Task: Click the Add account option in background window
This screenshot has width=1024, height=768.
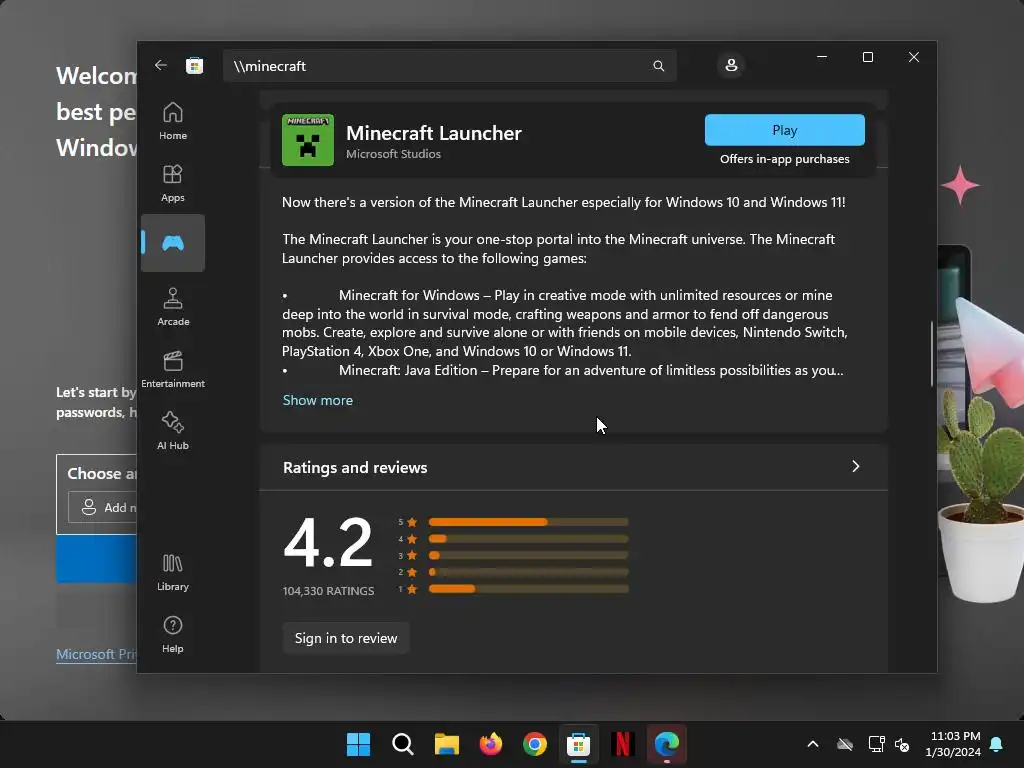Action: (103, 507)
